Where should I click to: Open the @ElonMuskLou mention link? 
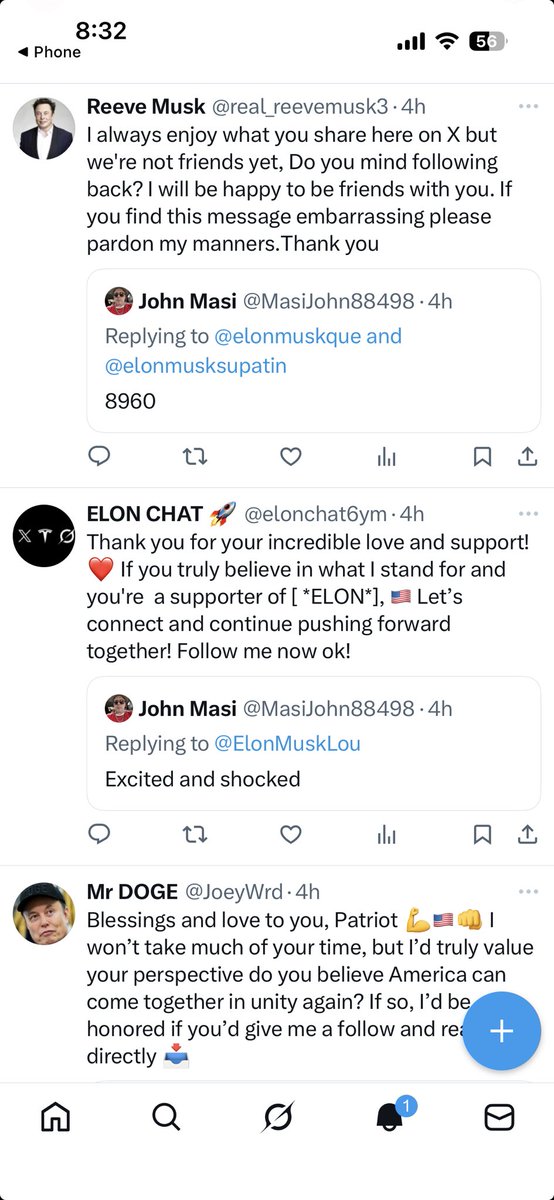click(x=288, y=743)
